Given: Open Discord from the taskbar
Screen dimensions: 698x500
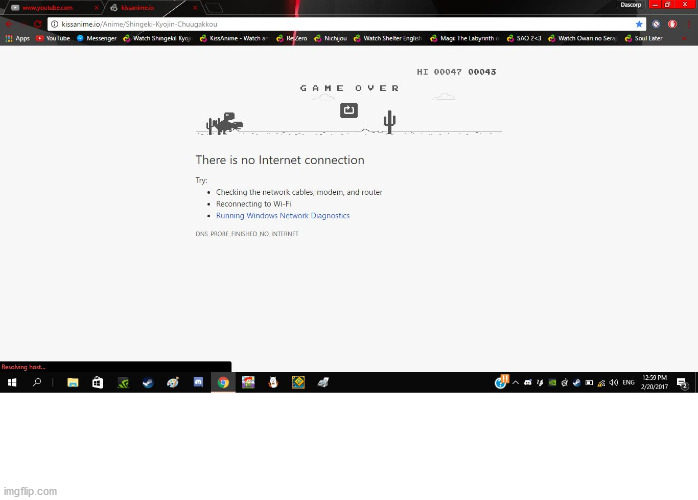Looking at the screenshot, I should (x=198, y=382).
